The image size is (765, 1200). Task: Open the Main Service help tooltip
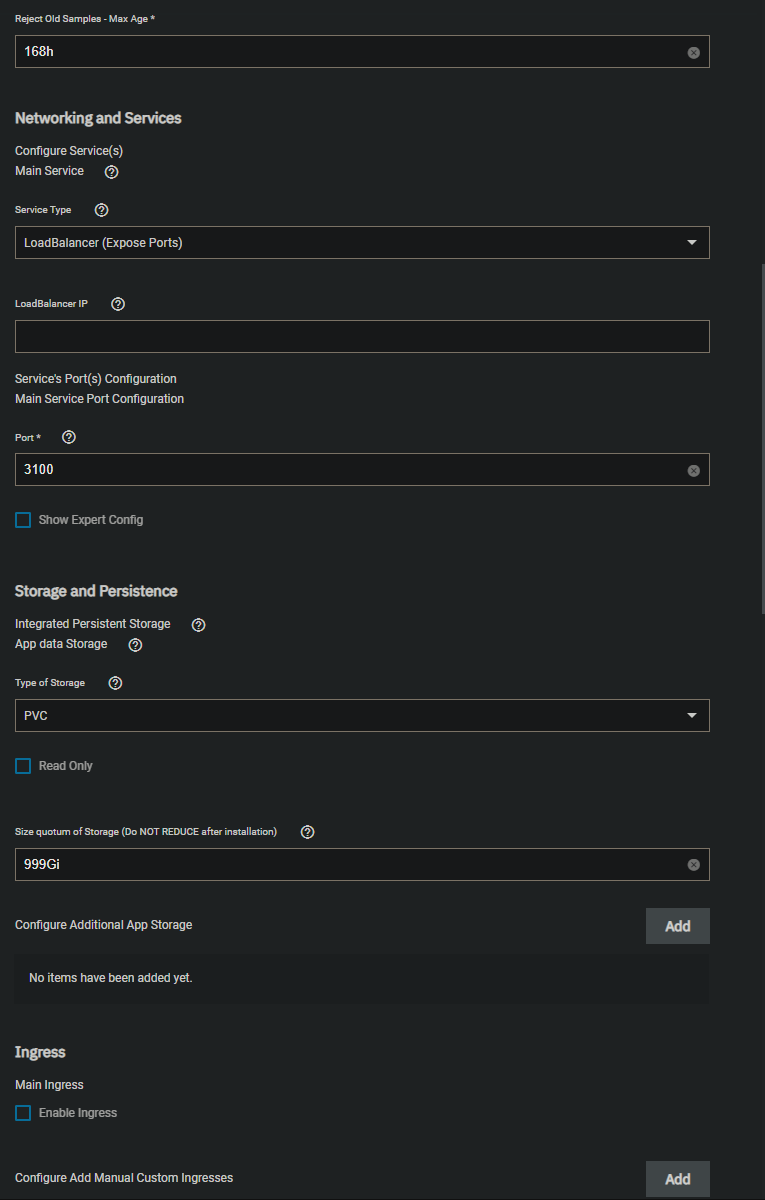[110, 171]
